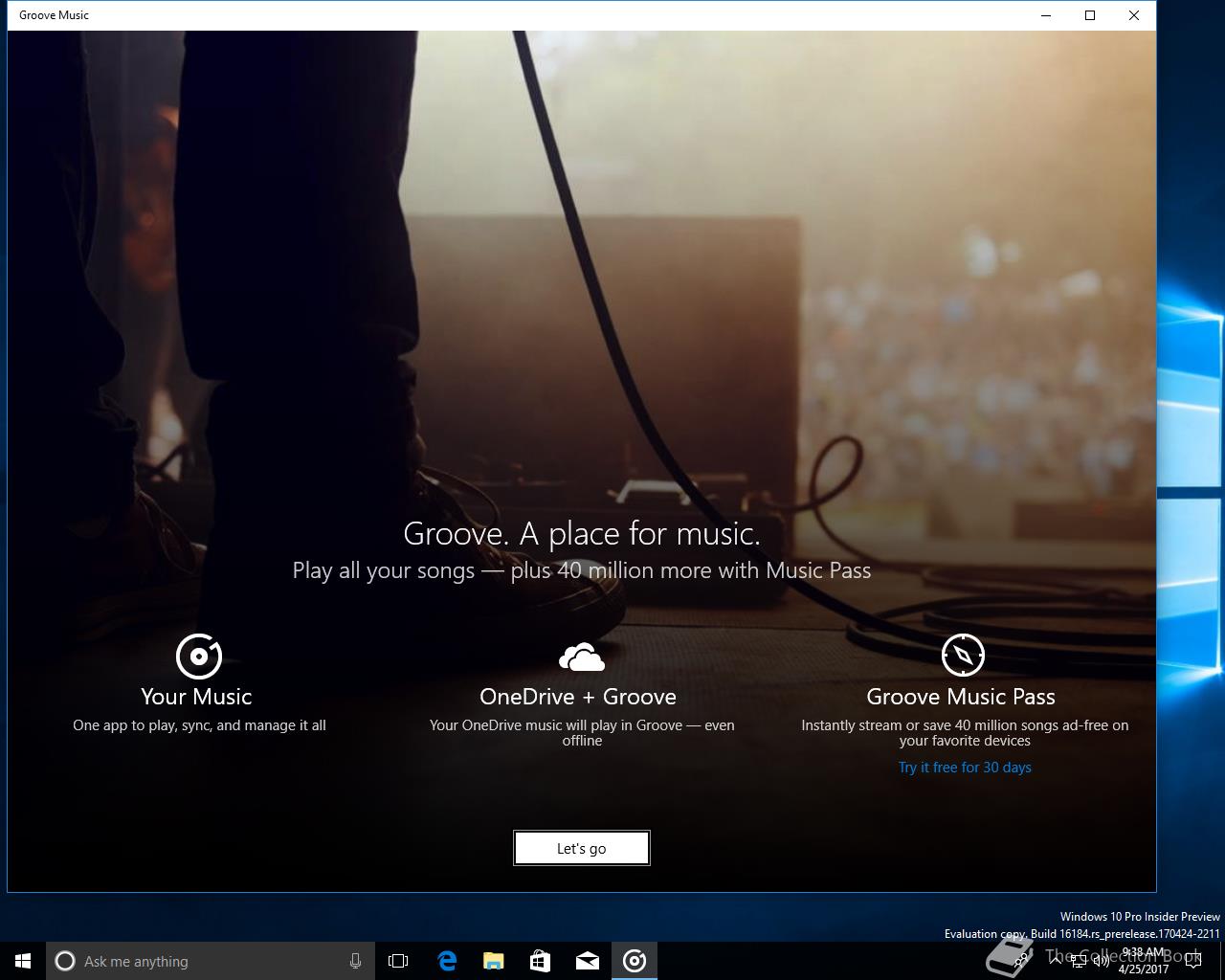1225x980 pixels.
Task: Click the Your Music disc icon
Action: point(199,657)
